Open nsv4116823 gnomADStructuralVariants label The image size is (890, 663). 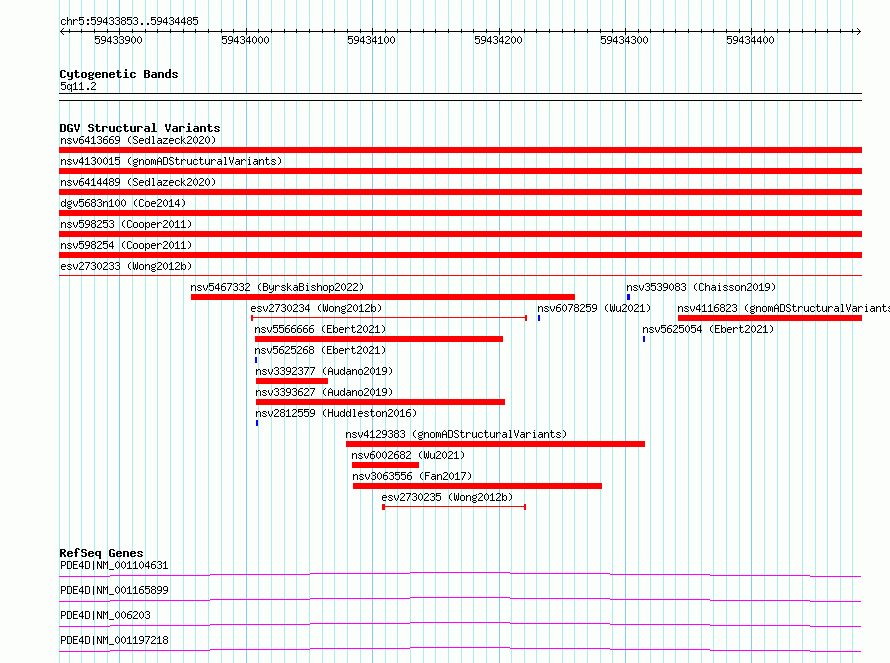[x=783, y=308]
